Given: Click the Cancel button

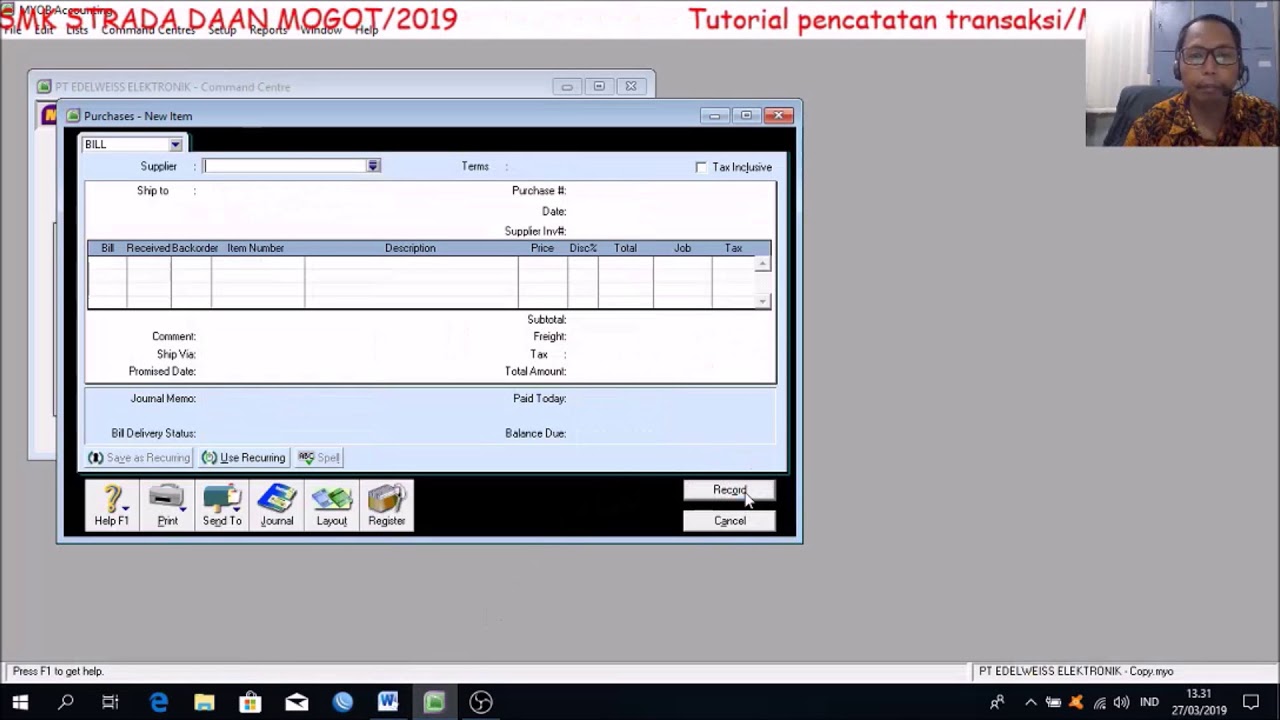Looking at the screenshot, I should (x=729, y=521).
